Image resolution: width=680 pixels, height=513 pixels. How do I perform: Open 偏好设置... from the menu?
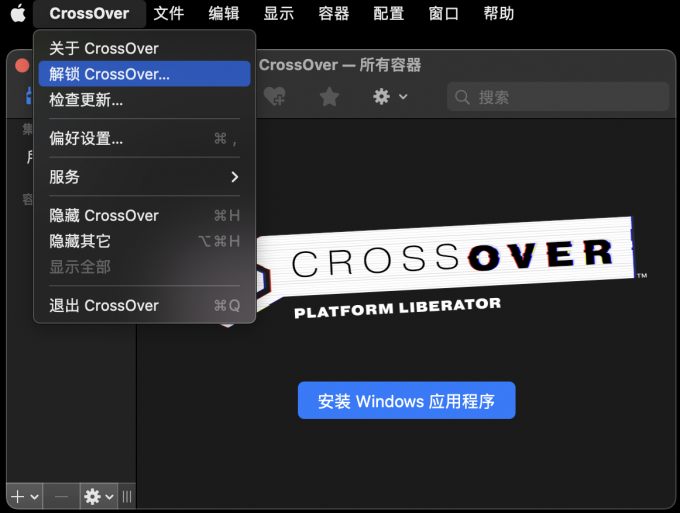144,138
